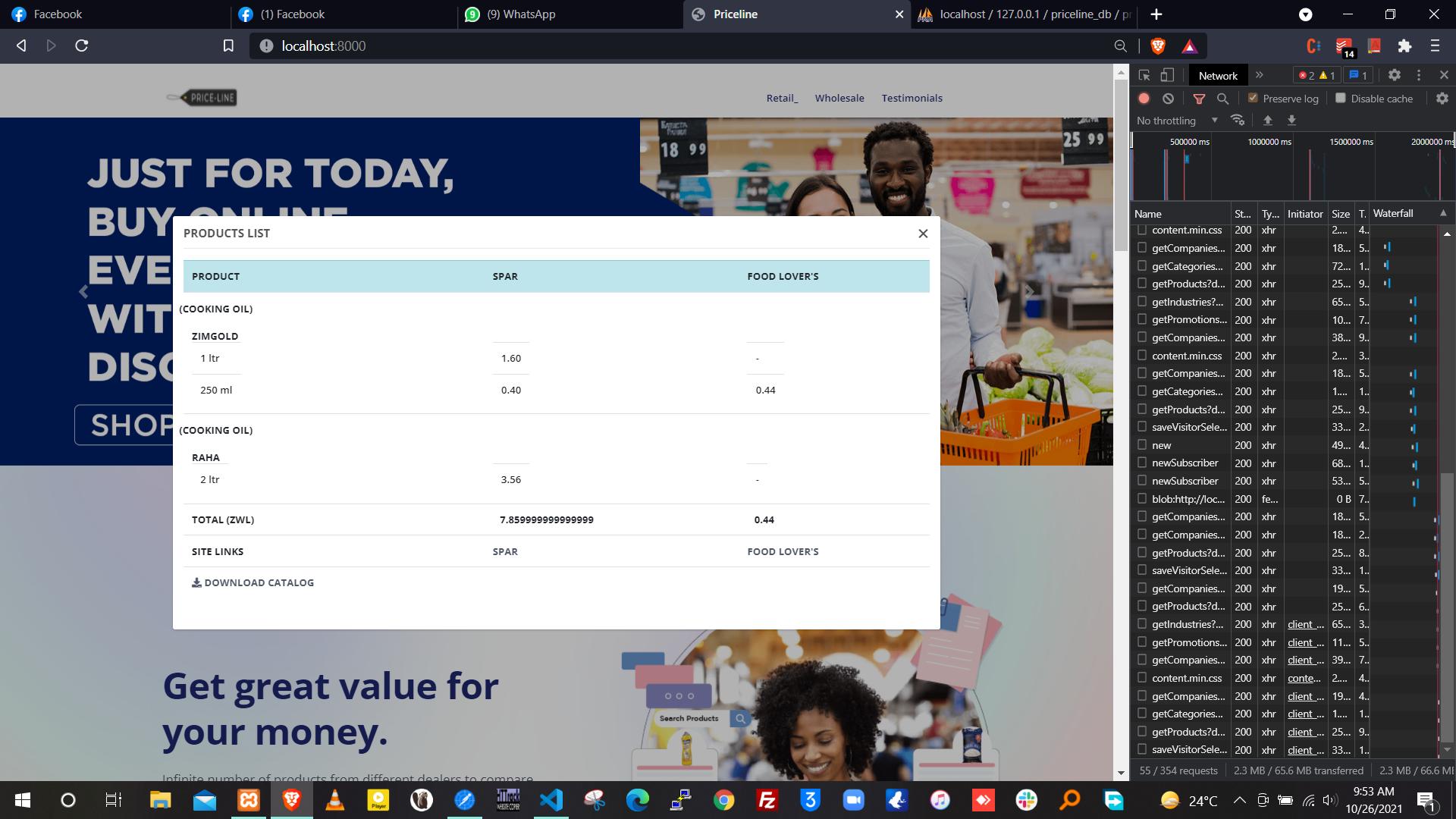Screen dimensions: 1456x819
Task: Open the DevTools three-dot customize menu
Action: pos(1419,75)
